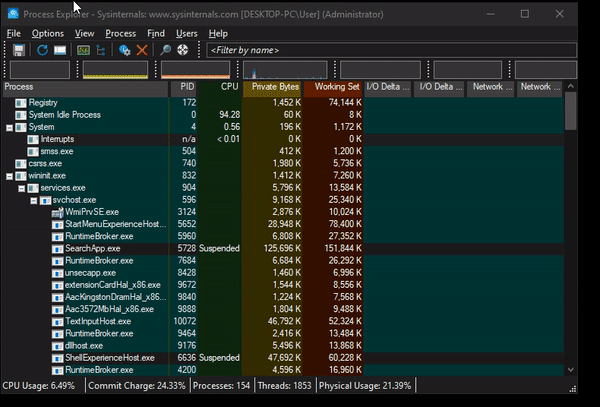Select the AacKingstonDramHal_x86 process row

[283, 297]
